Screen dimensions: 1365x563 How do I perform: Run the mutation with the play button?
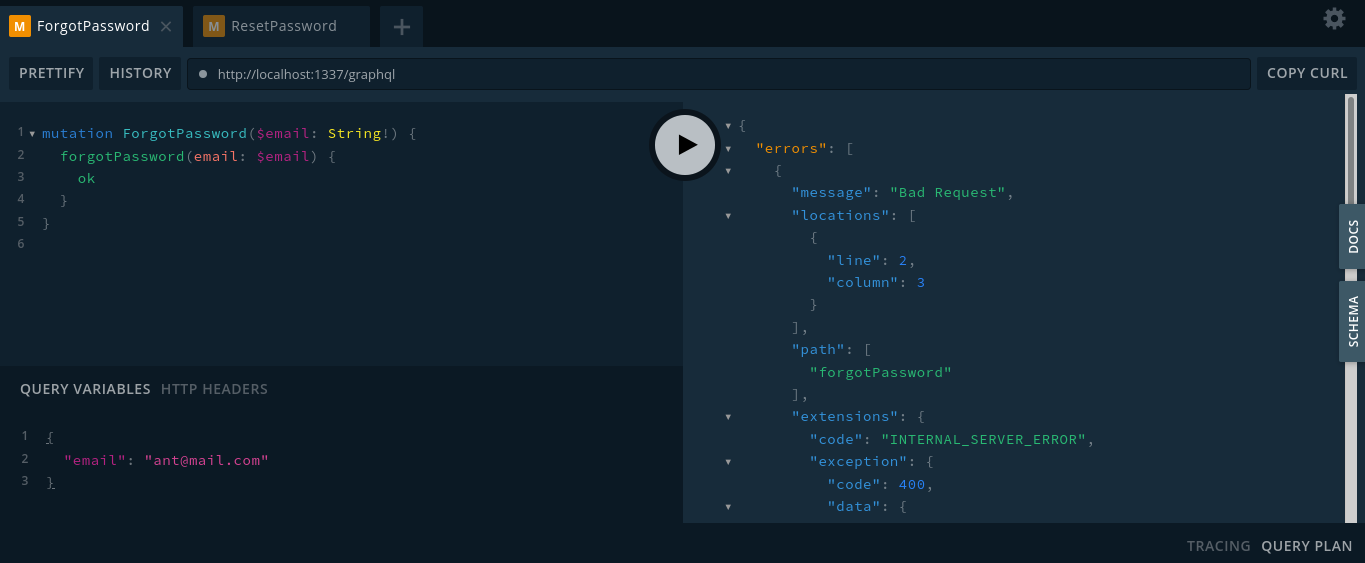pos(685,145)
